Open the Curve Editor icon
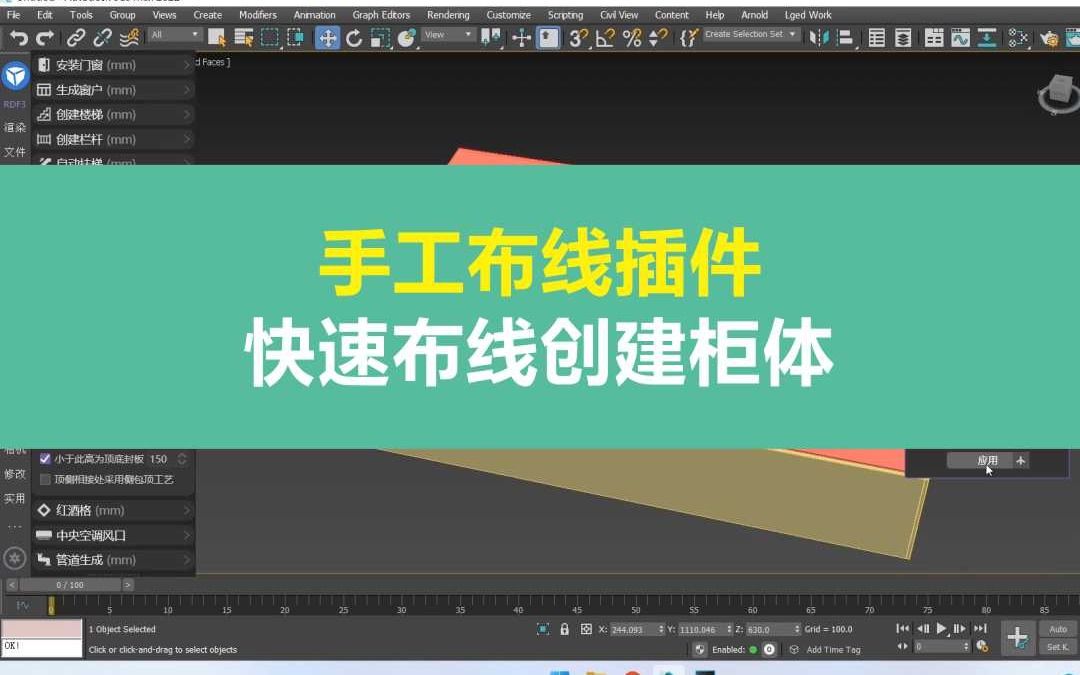Image resolution: width=1080 pixels, height=675 pixels. (x=960, y=38)
